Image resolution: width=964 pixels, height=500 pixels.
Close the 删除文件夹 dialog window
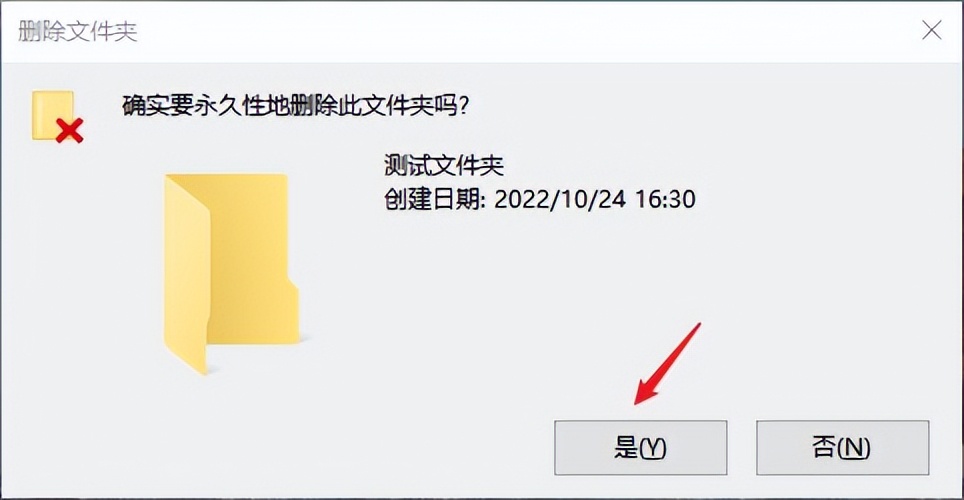click(x=931, y=30)
